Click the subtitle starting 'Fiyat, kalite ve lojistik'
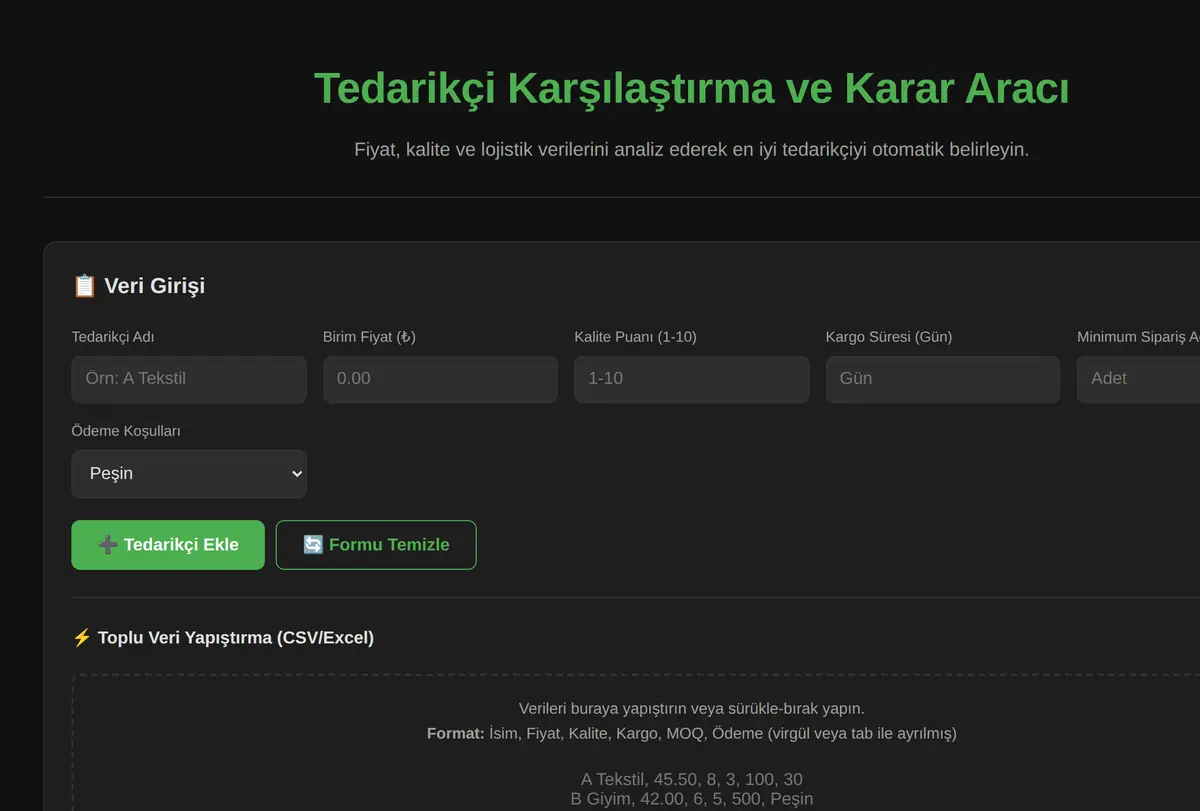The height and width of the screenshot is (811, 1200). (692, 150)
